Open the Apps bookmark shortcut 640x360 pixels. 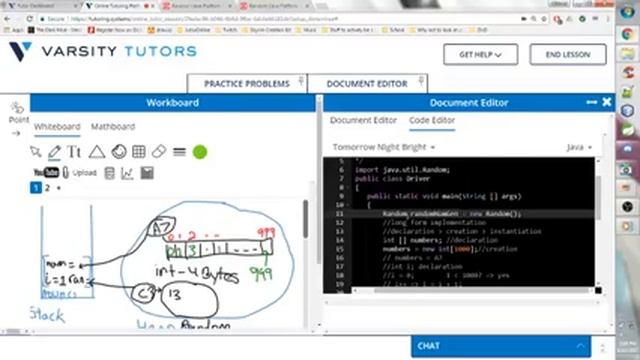click(x=13, y=30)
